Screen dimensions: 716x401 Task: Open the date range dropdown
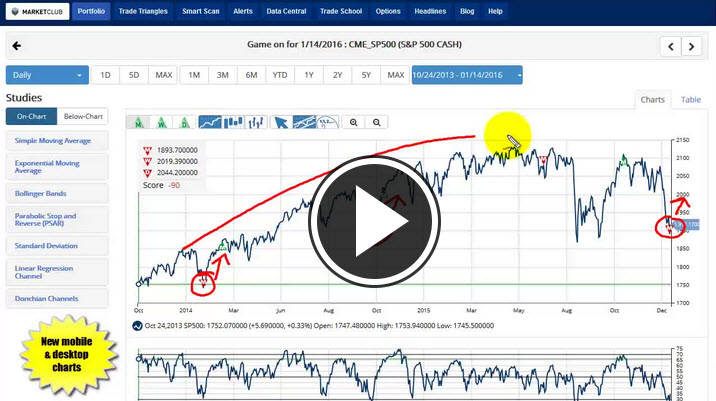tap(466, 75)
